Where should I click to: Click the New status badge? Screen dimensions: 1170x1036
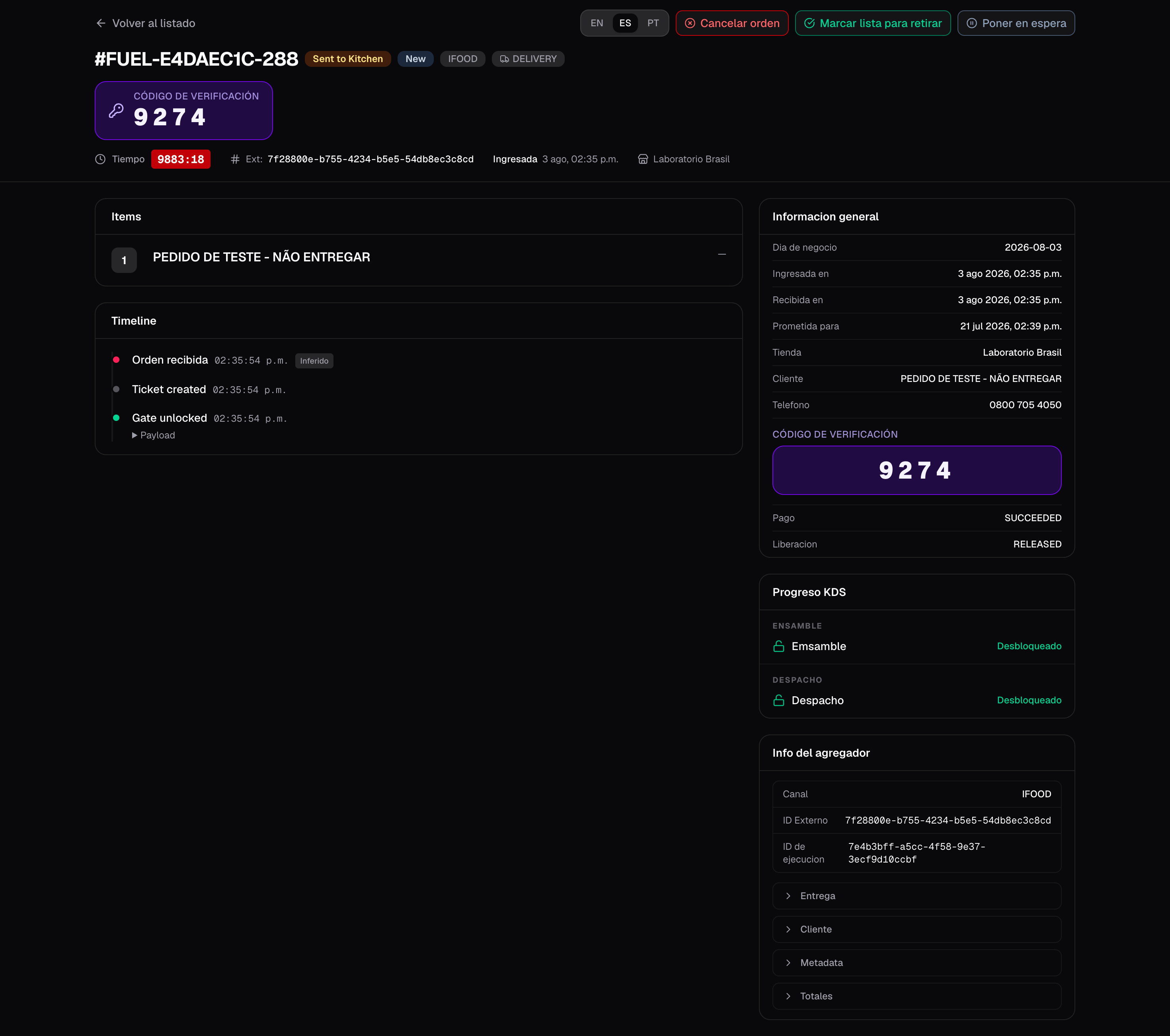(415, 59)
